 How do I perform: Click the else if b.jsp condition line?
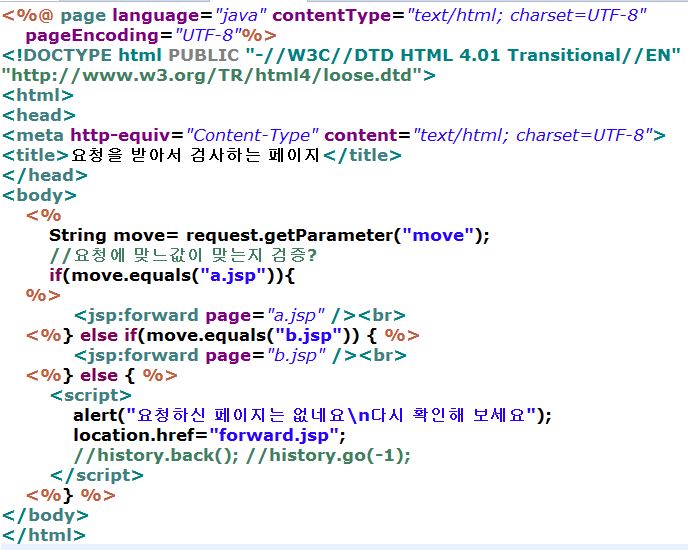223,335
